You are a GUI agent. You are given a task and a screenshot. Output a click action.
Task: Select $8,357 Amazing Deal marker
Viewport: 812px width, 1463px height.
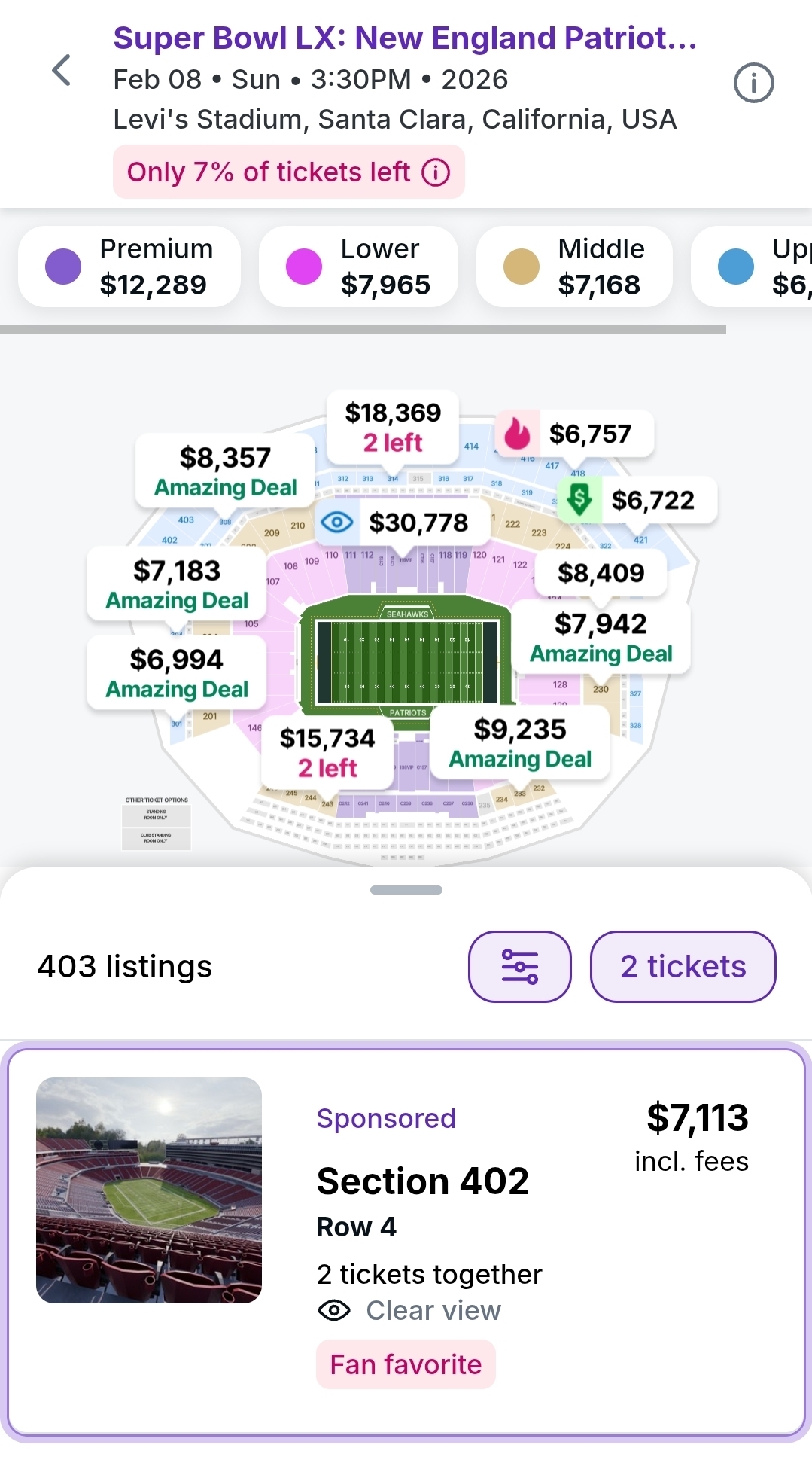[225, 471]
